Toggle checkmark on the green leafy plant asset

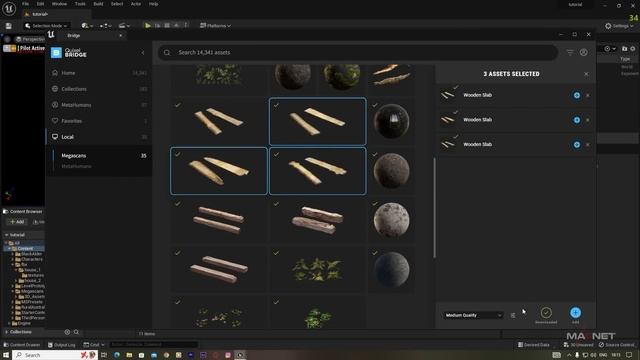pyautogui.click(x=276, y=253)
